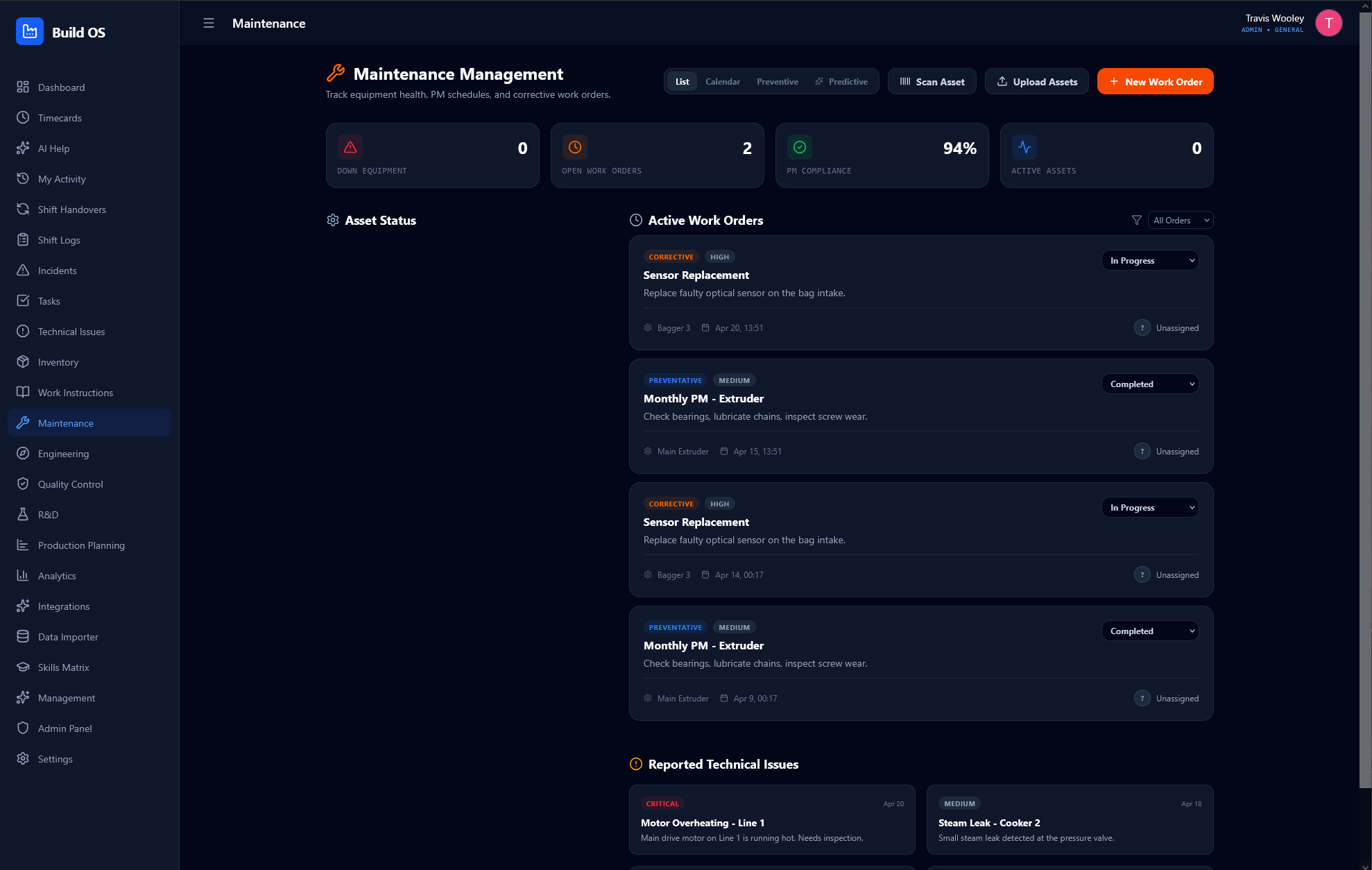Open AI Help sparkle icon
This screenshot has width=1372, height=870.
coord(23,148)
